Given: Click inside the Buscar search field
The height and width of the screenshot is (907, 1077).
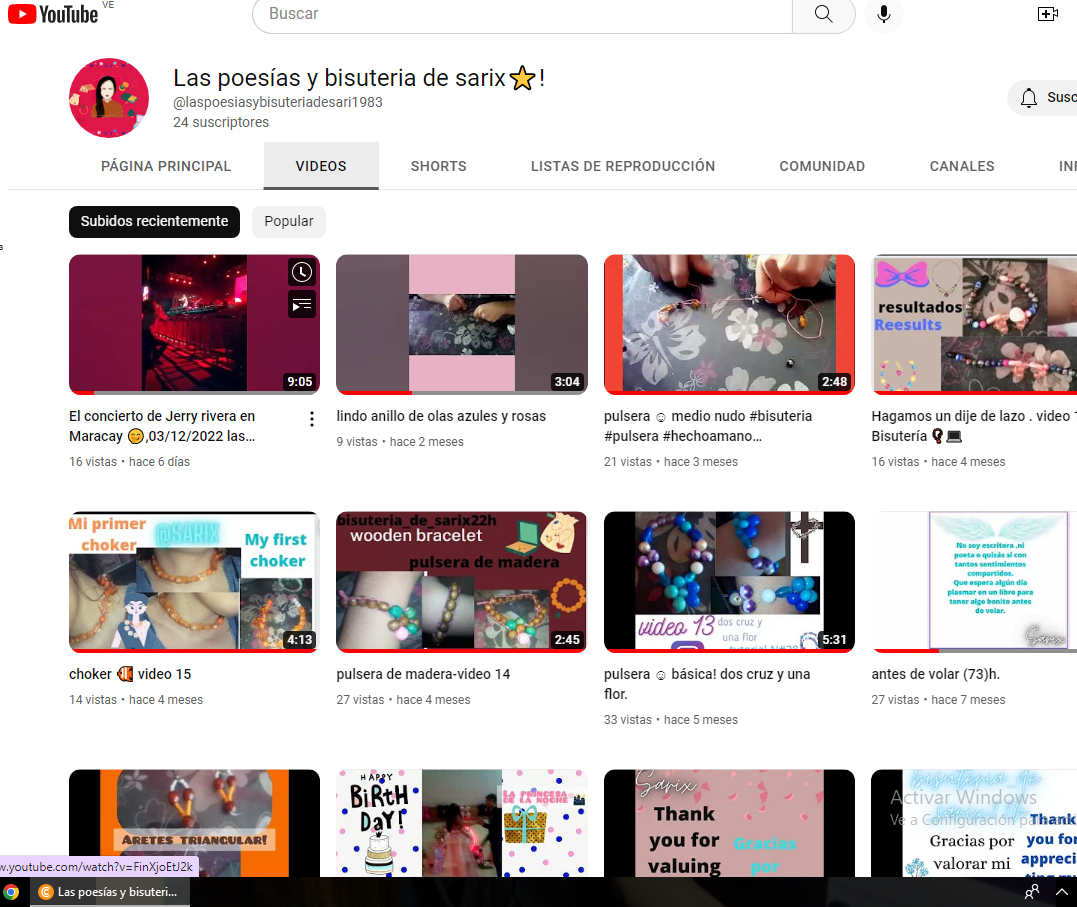Looking at the screenshot, I should coord(522,14).
